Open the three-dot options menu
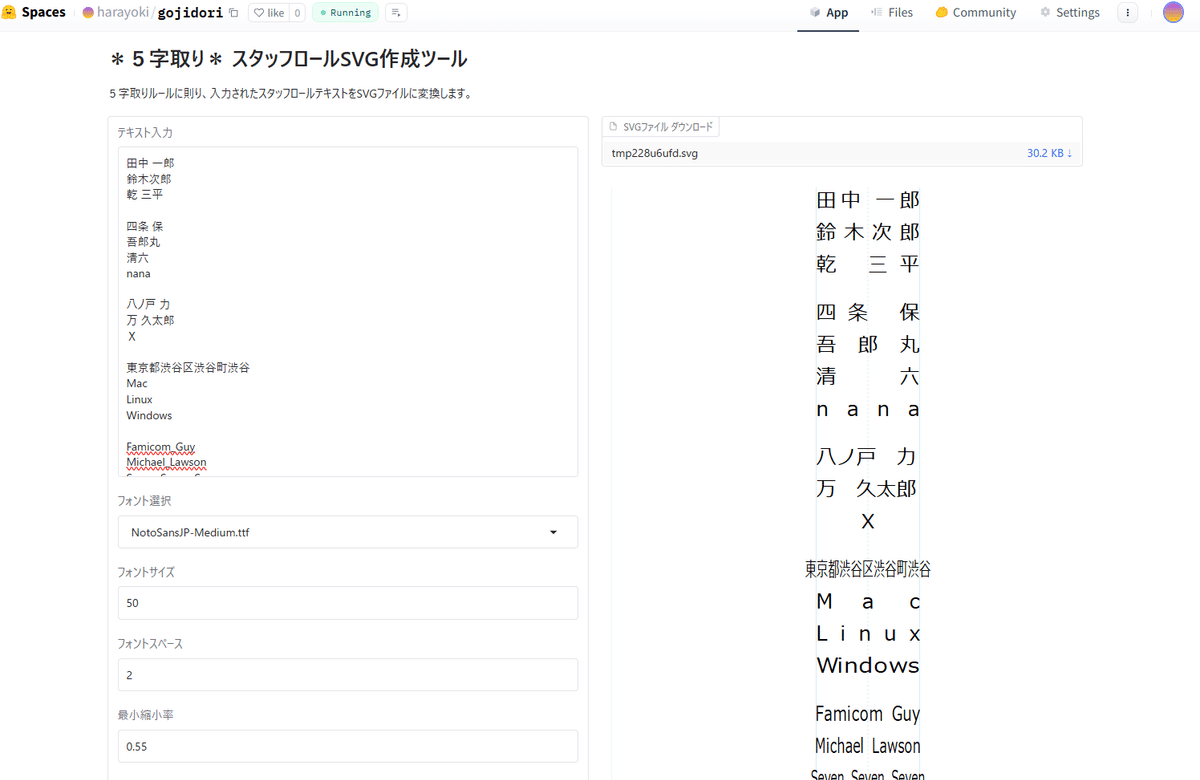The image size is (1200, 780). [x=1127, y=12]
